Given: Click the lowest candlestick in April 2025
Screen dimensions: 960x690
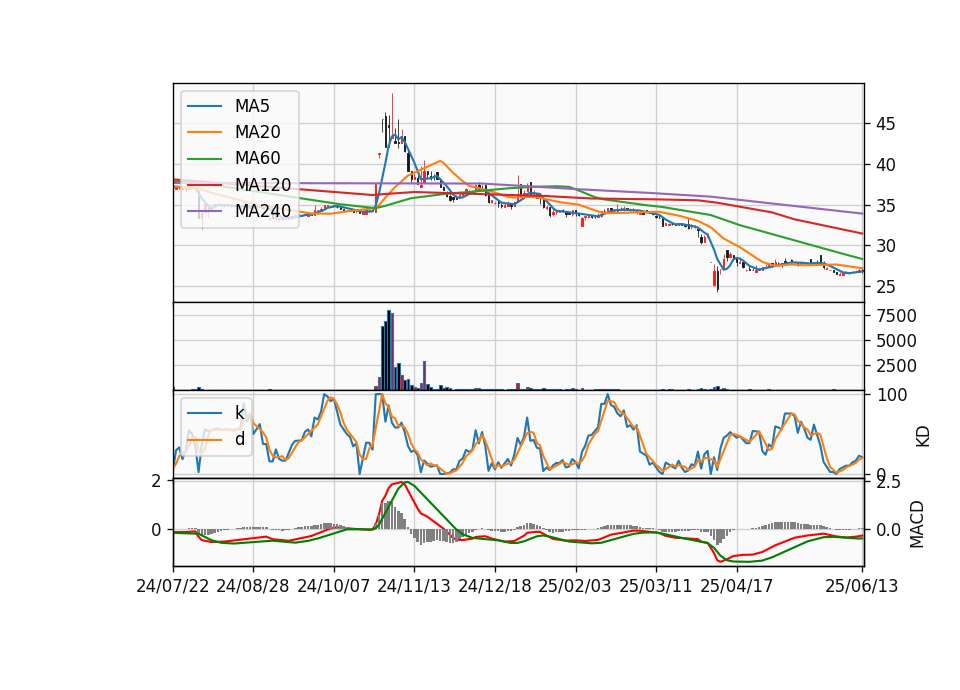Looking at the screenshot, I should click(x=718, y=280).
